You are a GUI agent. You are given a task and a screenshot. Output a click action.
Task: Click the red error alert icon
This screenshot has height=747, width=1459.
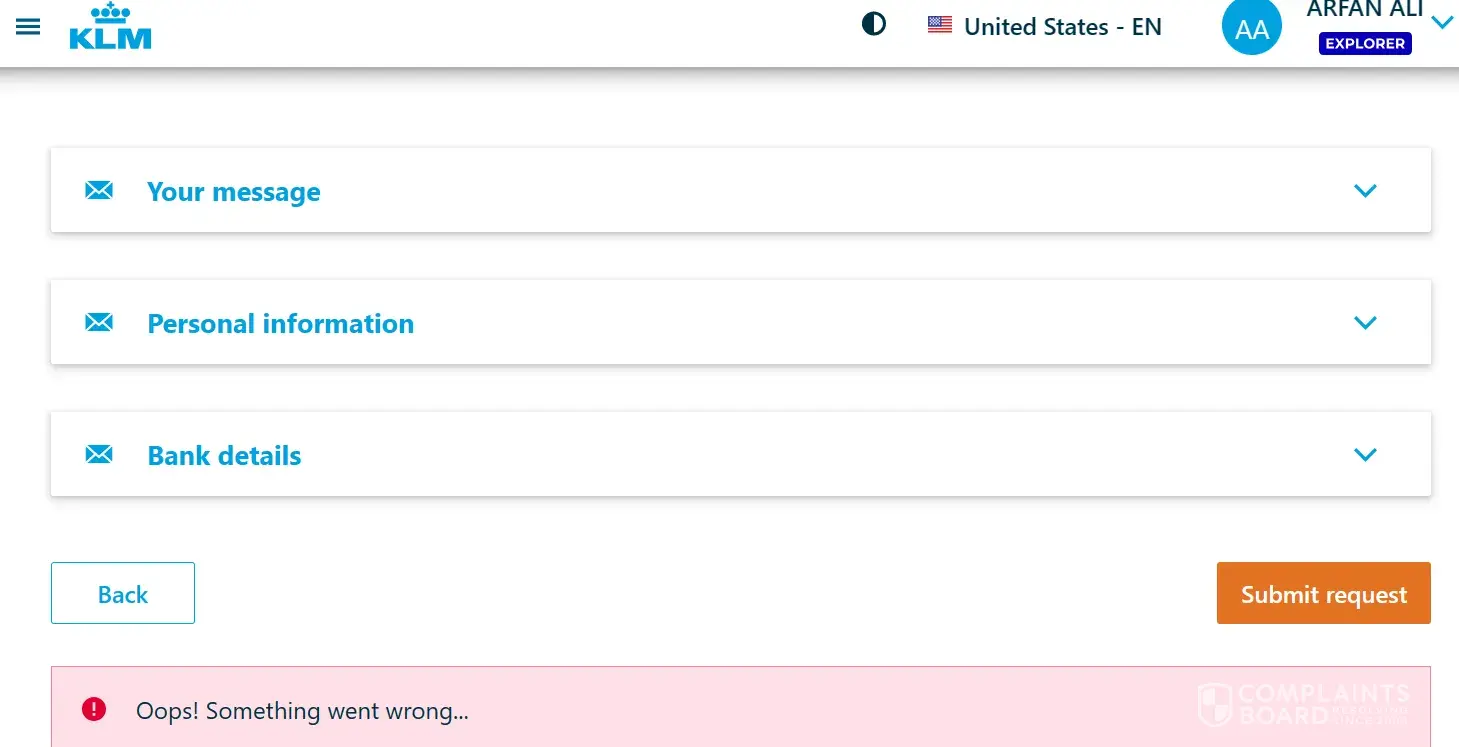click(94, 710)
